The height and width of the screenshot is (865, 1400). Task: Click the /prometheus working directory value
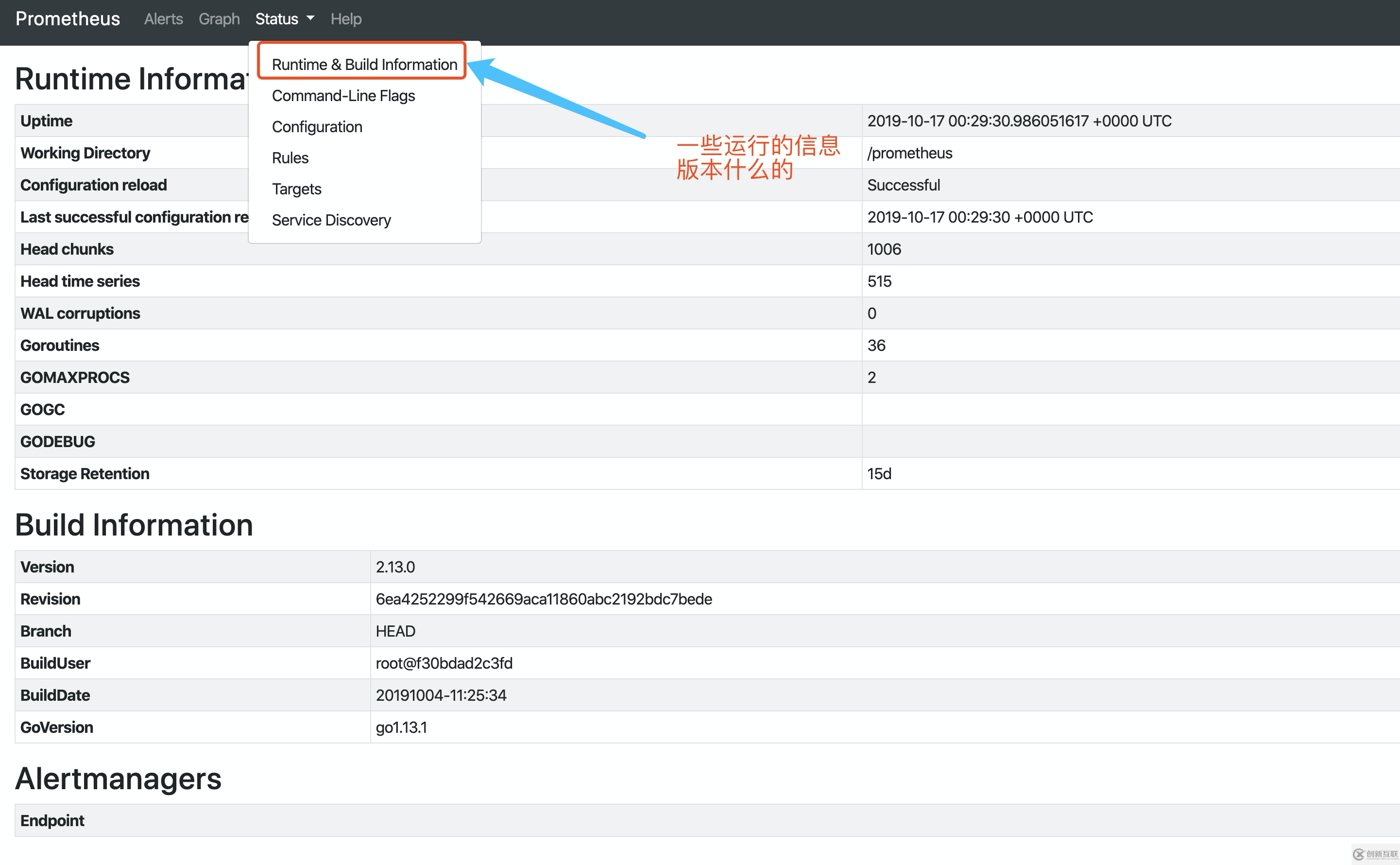[x=909, y=153]
